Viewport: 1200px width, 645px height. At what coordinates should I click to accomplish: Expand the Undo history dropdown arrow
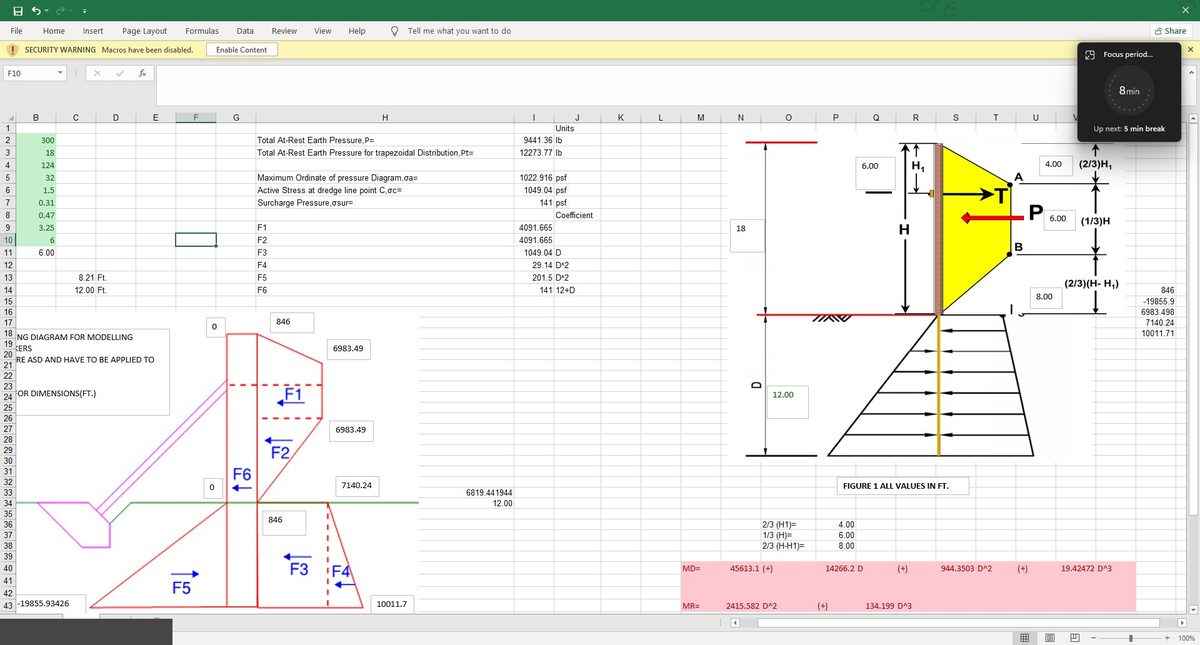click(x=46, y=8)
